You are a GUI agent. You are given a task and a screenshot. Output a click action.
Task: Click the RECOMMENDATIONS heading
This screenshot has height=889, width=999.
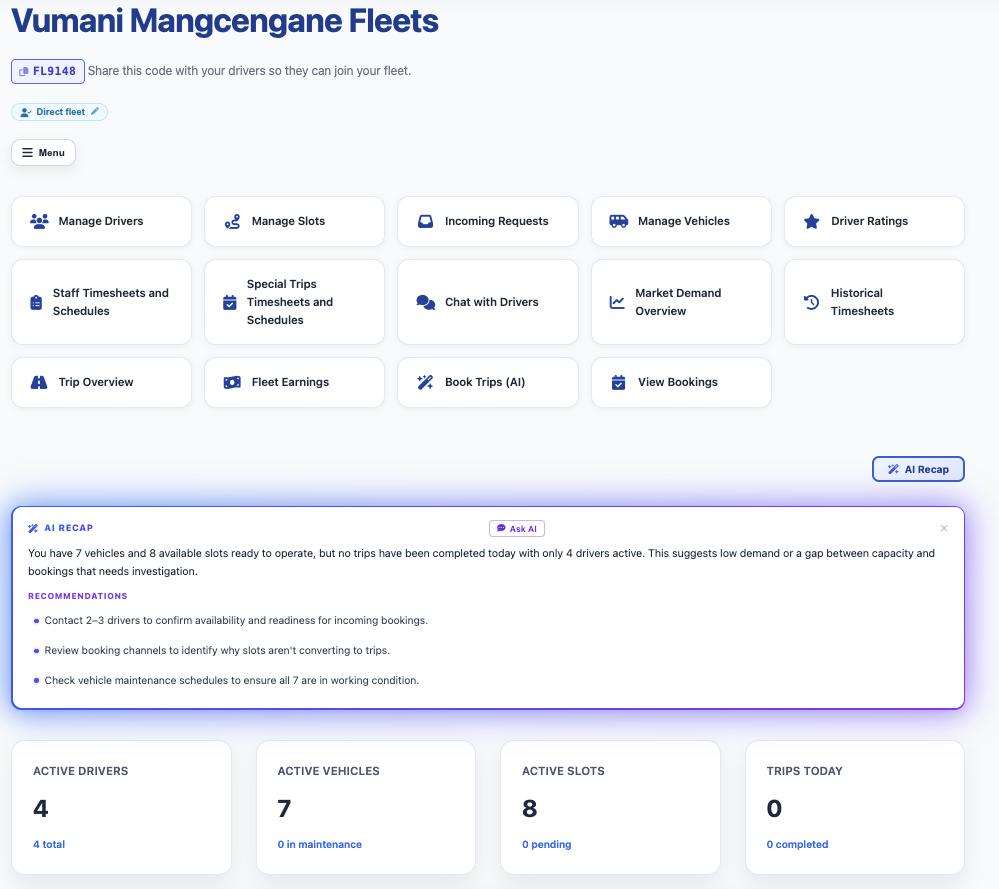point(78,596)
